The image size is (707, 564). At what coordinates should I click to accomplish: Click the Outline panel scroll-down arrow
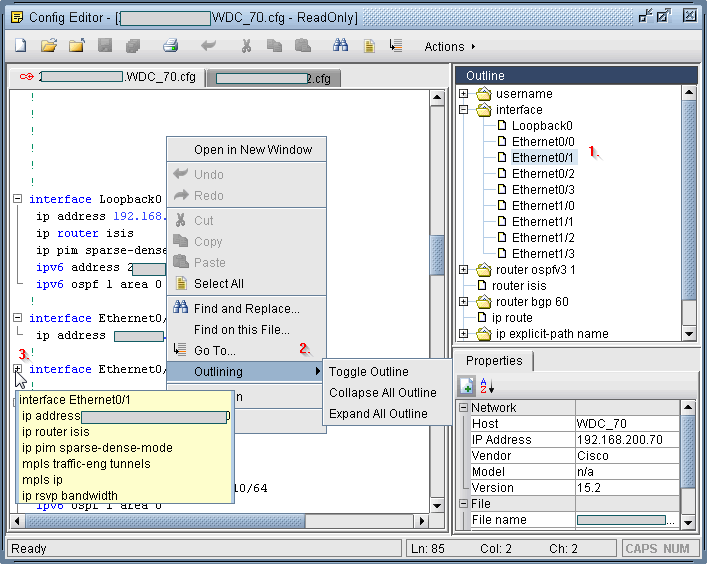(x=689, y=333)
